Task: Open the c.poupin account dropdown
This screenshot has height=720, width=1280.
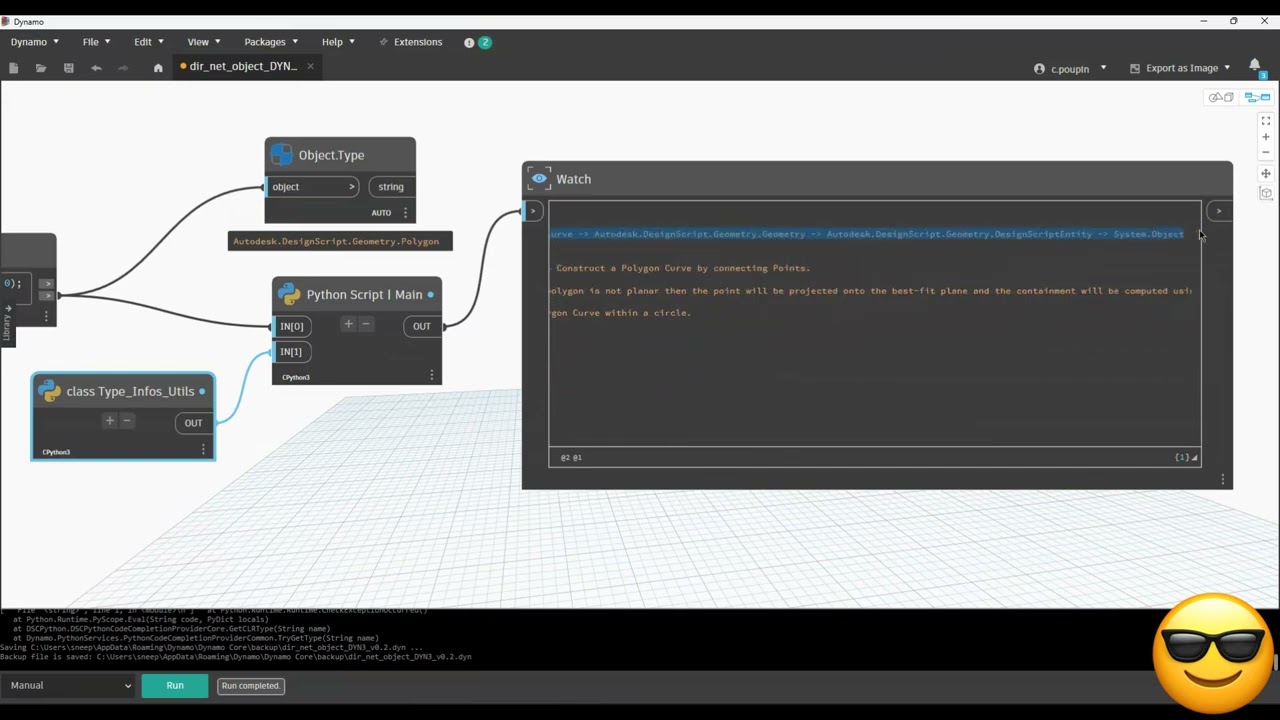Action: (1070, 69)
